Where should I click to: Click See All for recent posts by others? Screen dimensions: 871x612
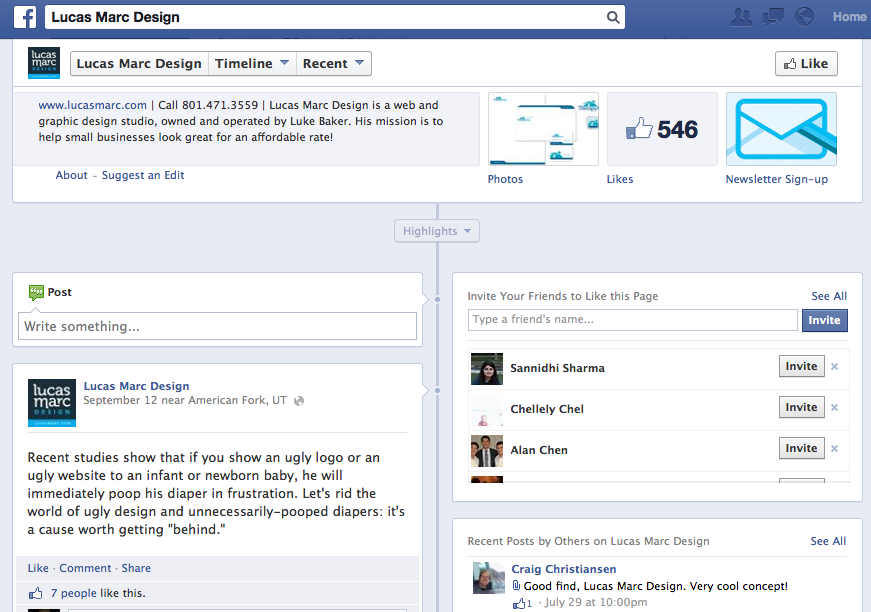pos(828,541)
